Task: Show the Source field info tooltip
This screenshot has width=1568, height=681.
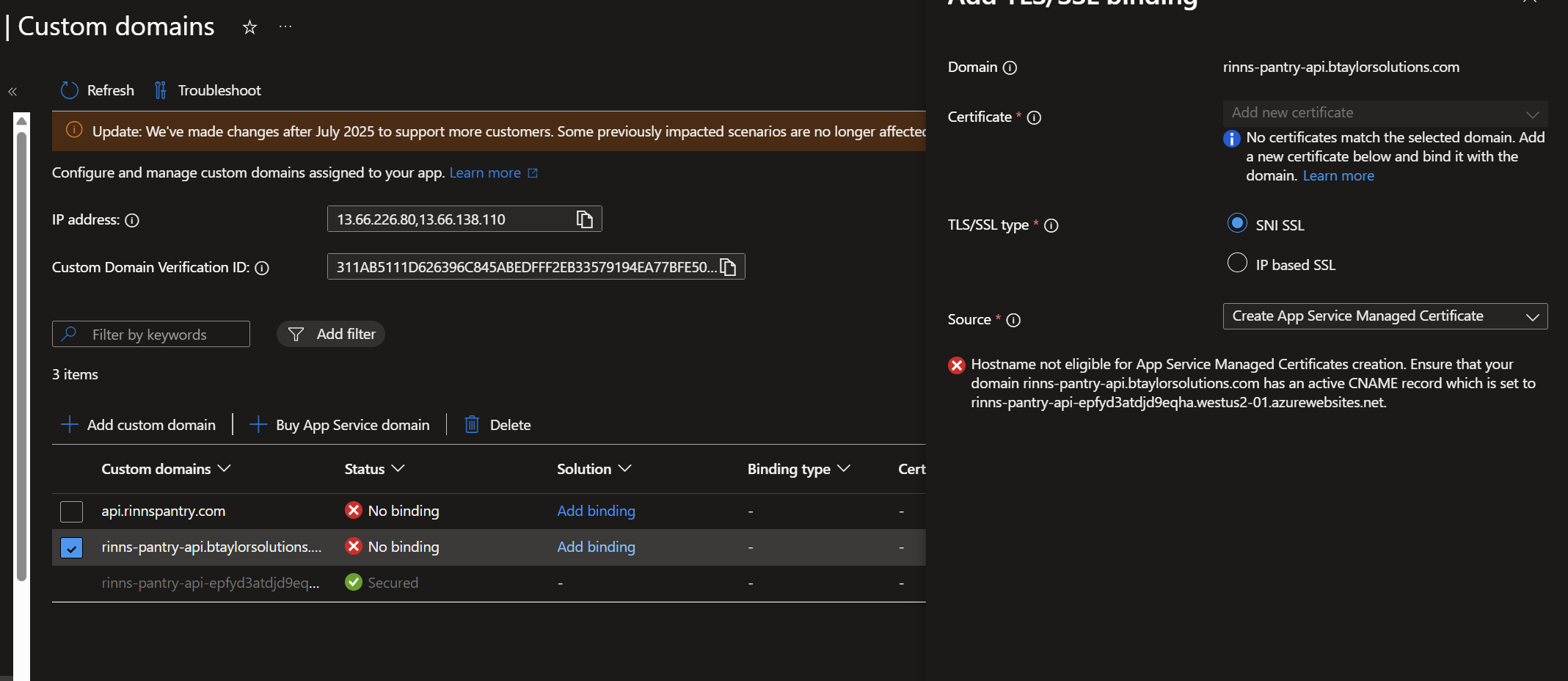Action: [1014, 320]
